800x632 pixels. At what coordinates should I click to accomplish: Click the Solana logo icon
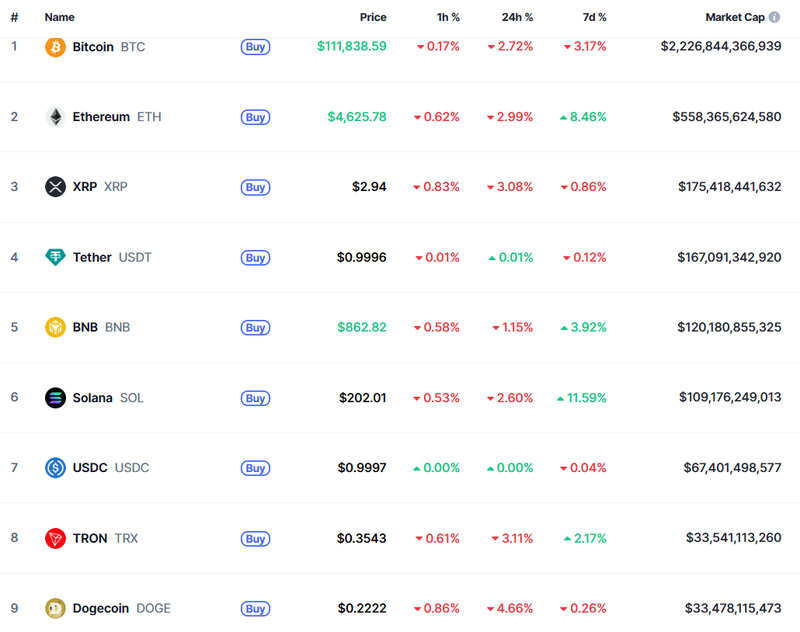[56, 398]
